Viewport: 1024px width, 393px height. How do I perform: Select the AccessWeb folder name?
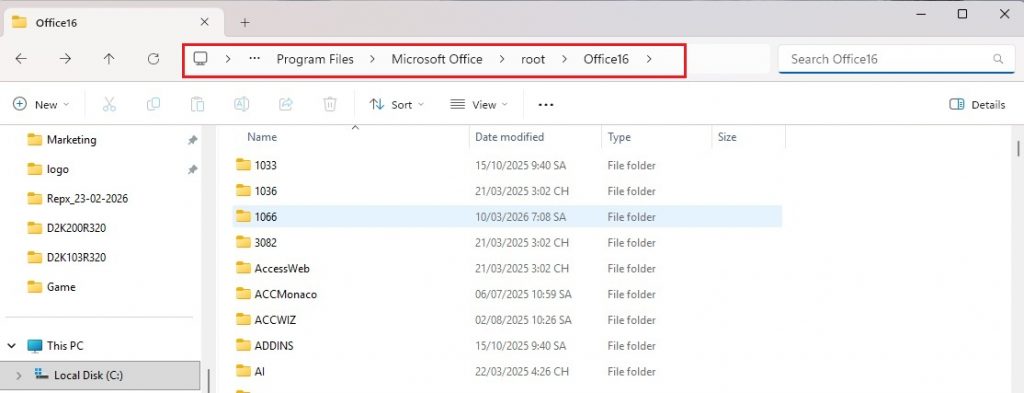pos(282,268)
